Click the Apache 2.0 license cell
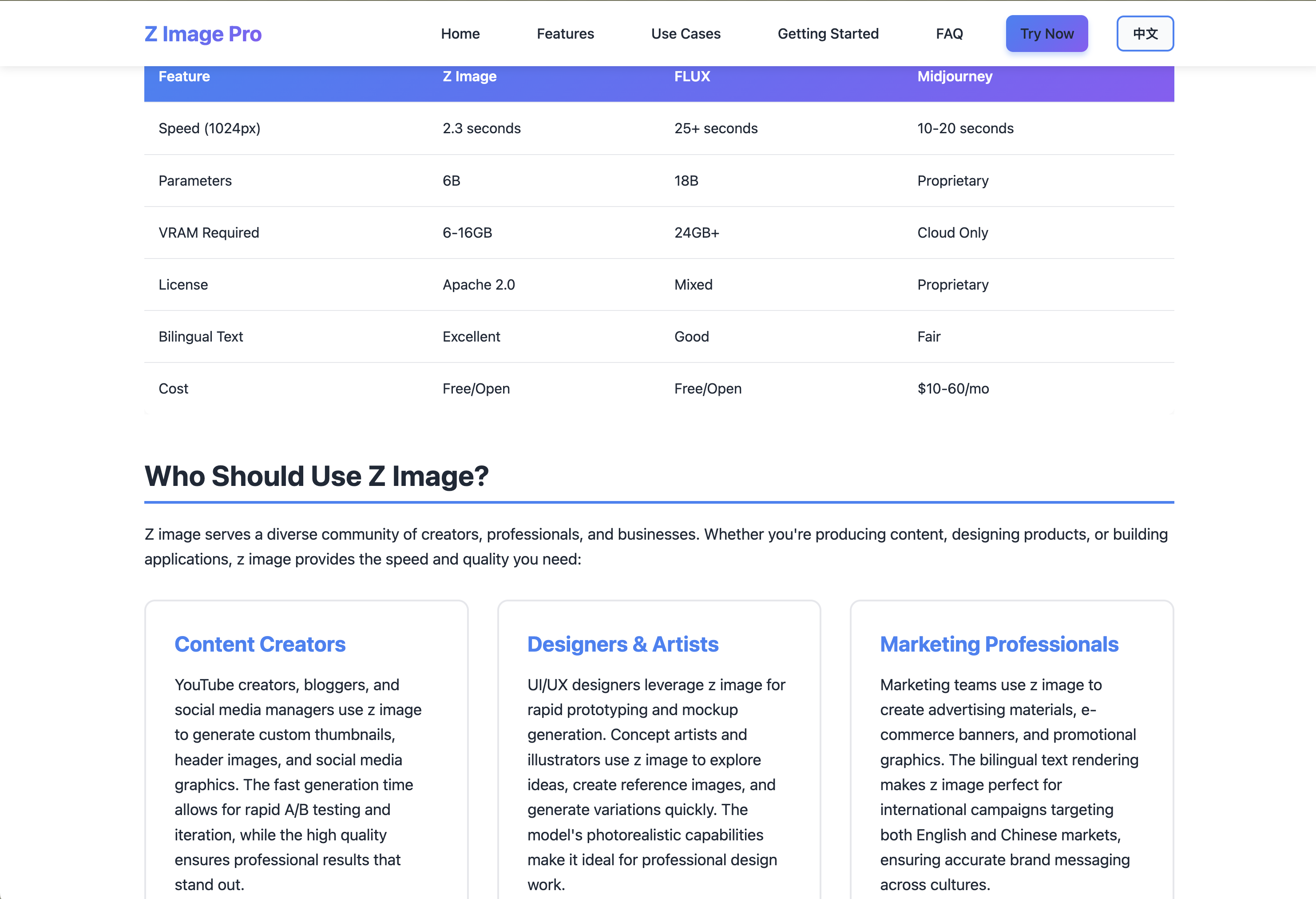This screenshot has height=899, width=1316. pyautogui.click(x=479, y=284)
